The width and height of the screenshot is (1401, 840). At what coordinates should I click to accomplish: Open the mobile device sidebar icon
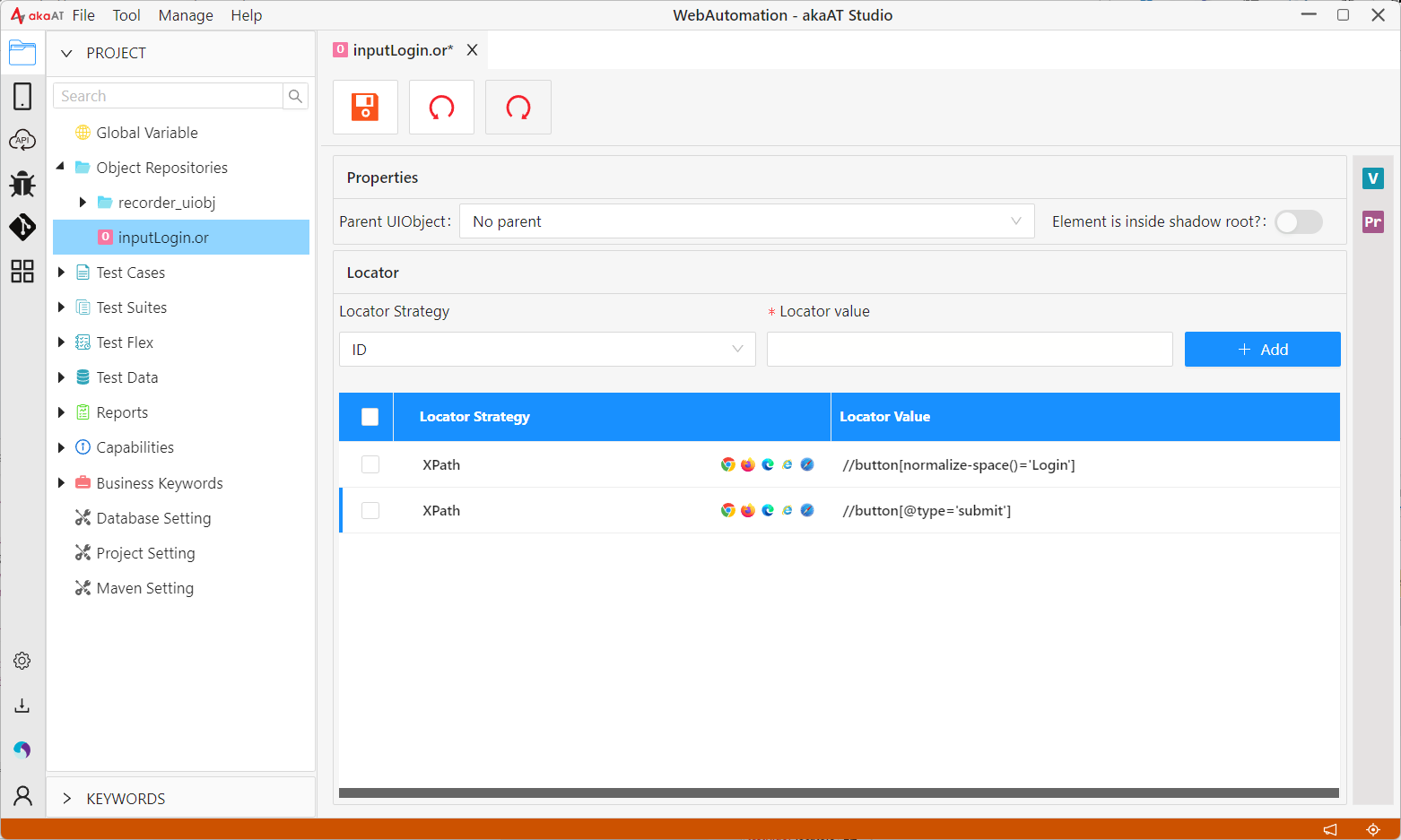click(x=22, y=96)
